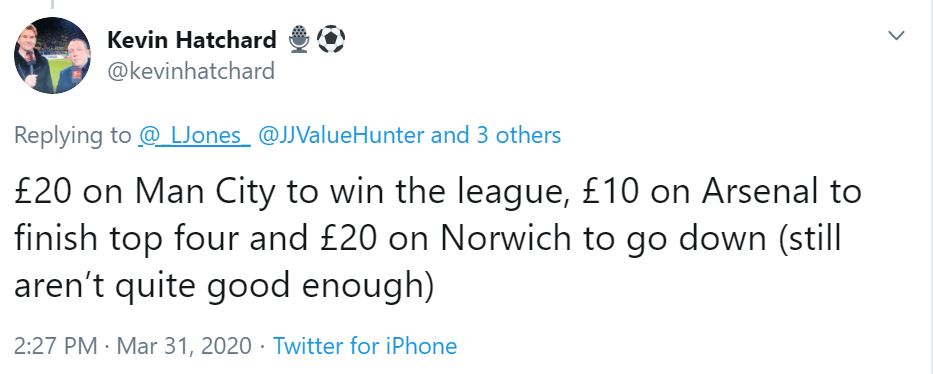Click the soccer ball emoji beside the name
The height and width of the screenshot is (374, 933).
(330, 39)
